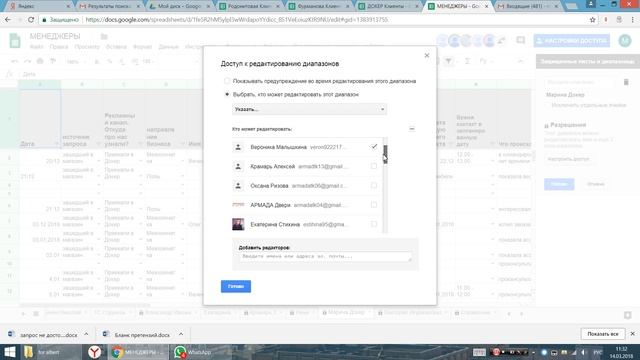
Task: Click the print icon in Sheets toolbar
Action: coord(40,62)
